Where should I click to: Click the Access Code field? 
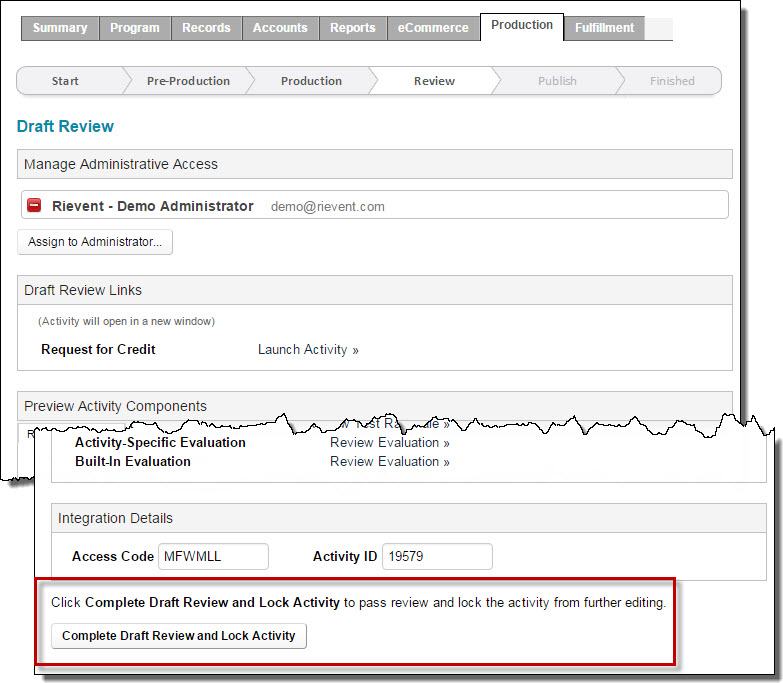(x=213, y=556)
